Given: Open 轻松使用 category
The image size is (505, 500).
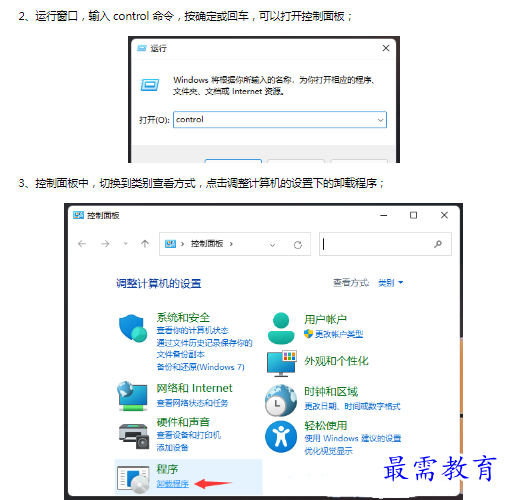Looking at the screenshot, I should coord(325,426).
